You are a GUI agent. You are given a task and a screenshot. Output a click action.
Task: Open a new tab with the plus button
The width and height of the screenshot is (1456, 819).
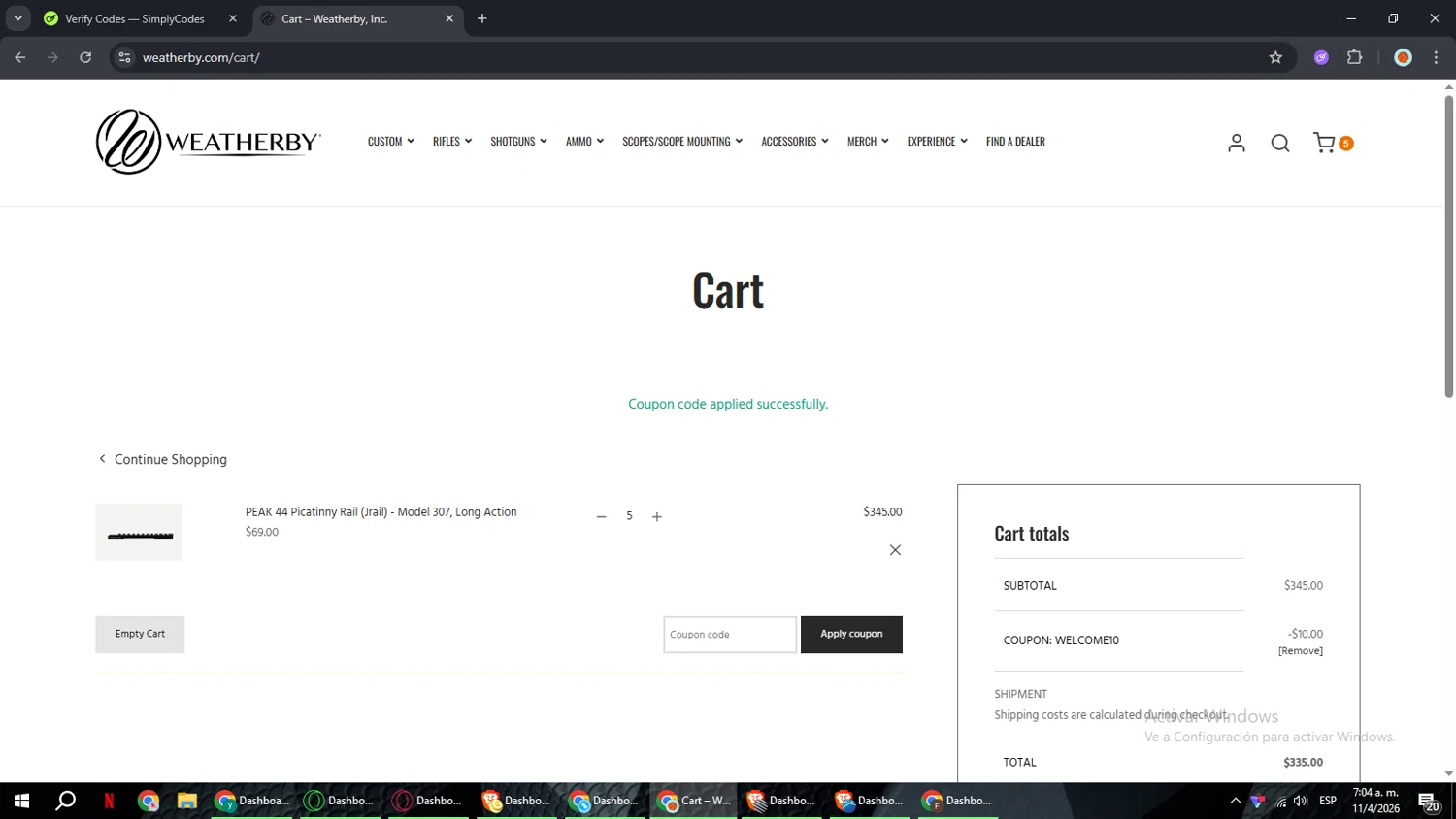coord(482,18)
